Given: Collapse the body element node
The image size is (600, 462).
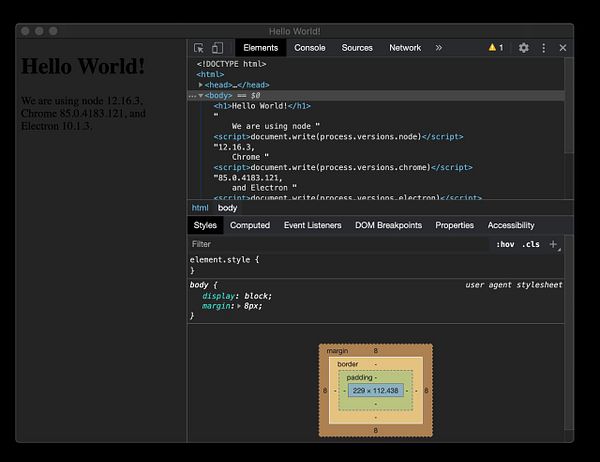Looking at the screenshot, I should pyautogui.click(x=201, y=96).
